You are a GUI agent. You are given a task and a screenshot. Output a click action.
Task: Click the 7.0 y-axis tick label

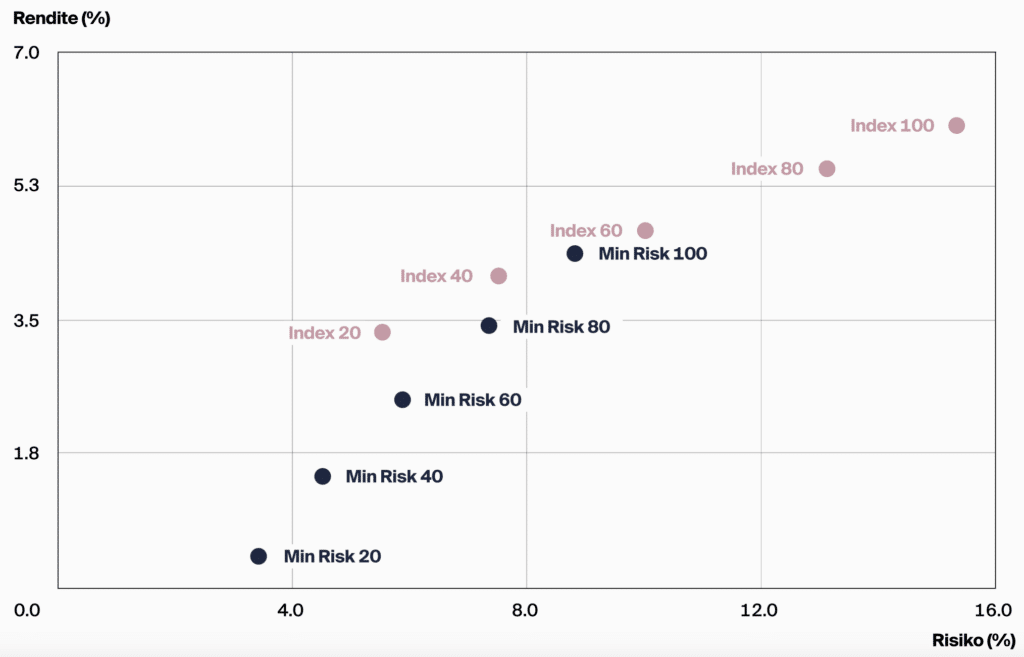coord(27,52)
